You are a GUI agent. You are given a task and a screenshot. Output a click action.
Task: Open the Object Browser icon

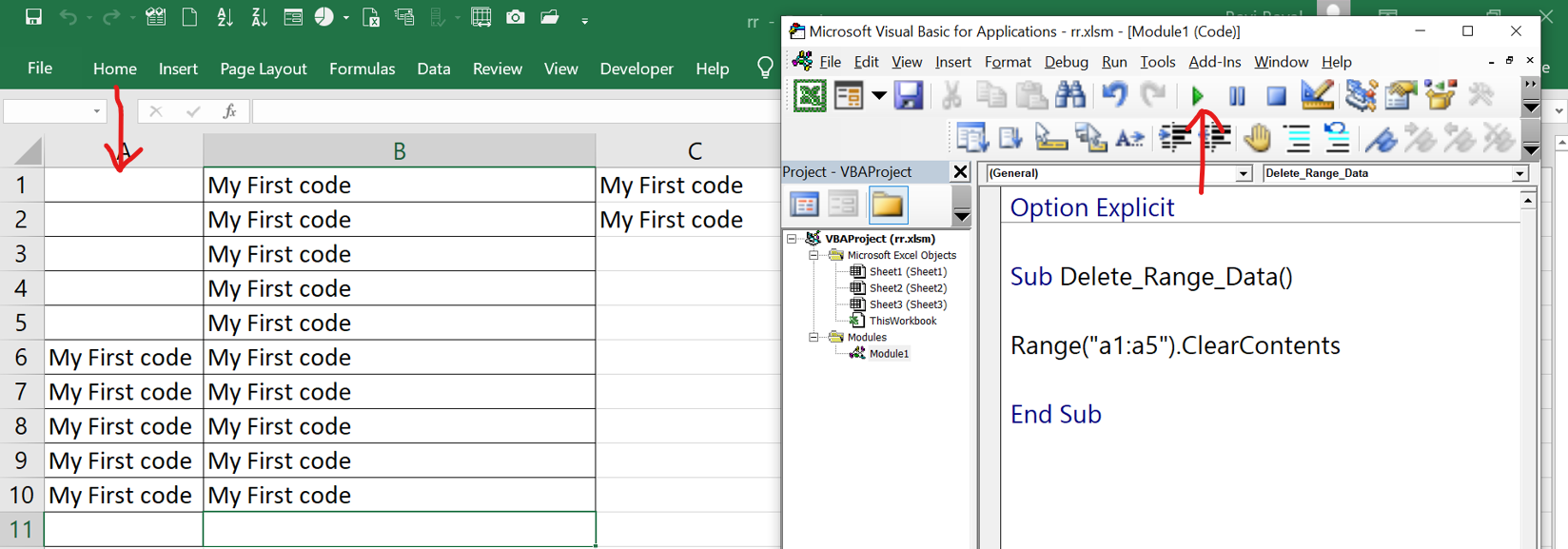1441,95
